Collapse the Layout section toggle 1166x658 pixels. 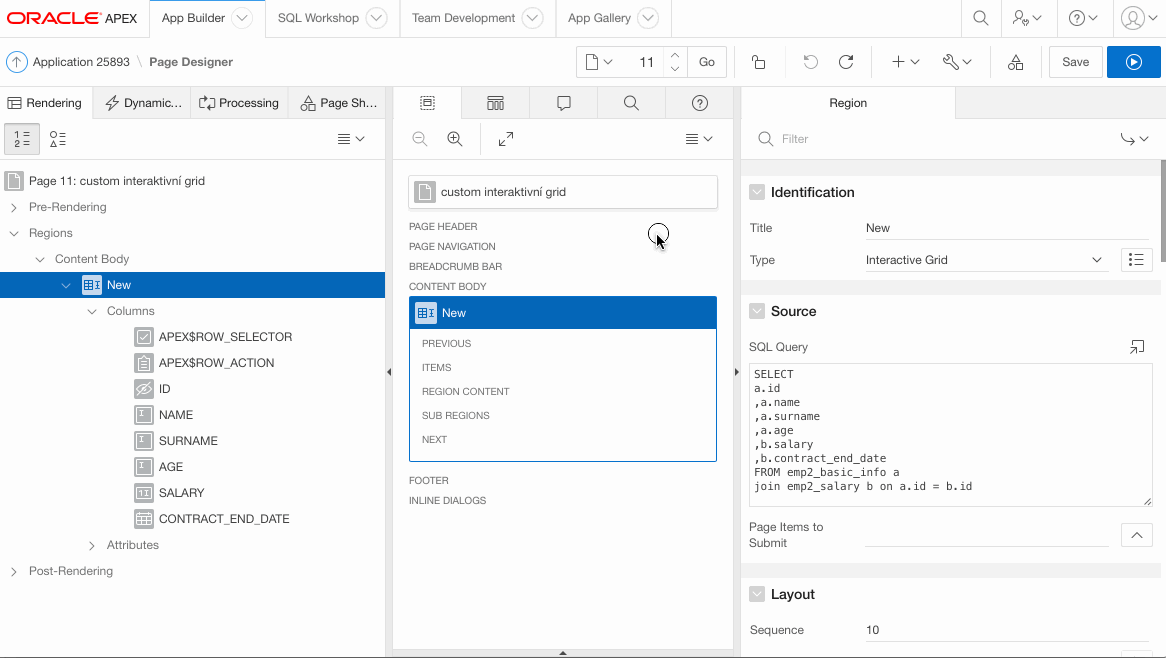point(757,594)
